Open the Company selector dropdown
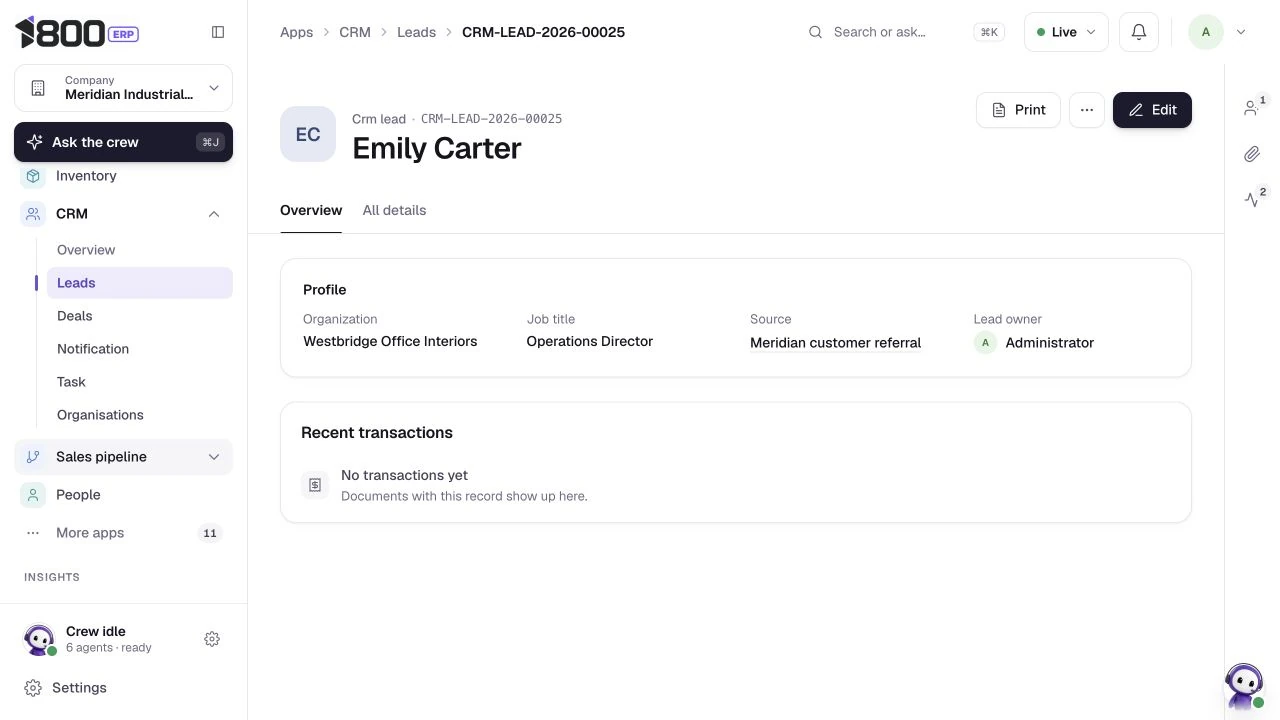Image resolution: width=1280 pixels, height=720 pixels. [124, 88]
